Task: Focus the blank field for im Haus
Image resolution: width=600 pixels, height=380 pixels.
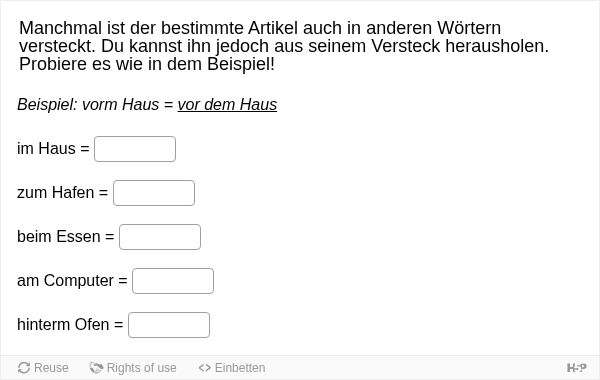Action: pos(135,149)
